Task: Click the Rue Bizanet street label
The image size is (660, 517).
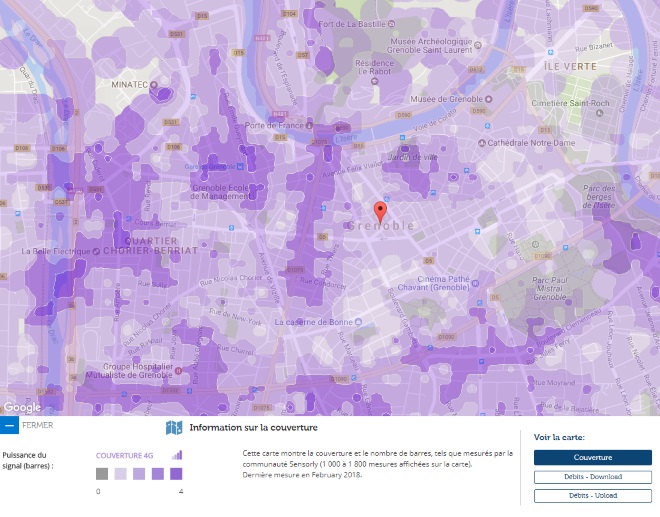Action: click(x=594, y=47)
